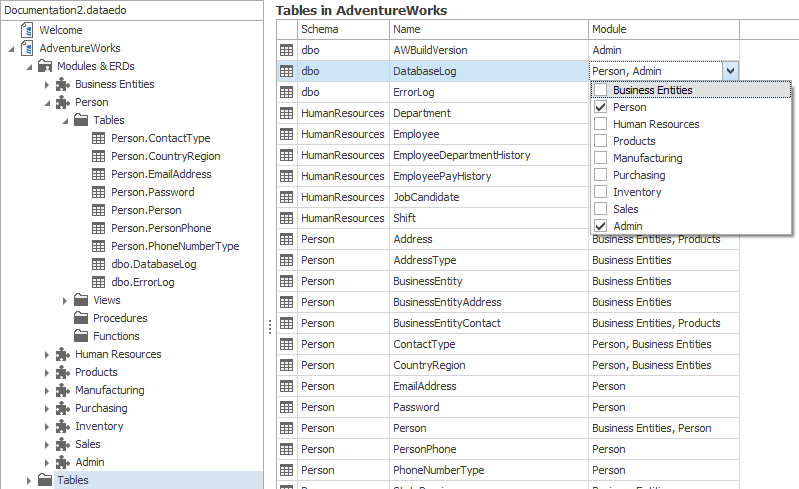Click the Modules & ERDs folder icon
This screenshot has height=489, width=799.
coord(45,66)
